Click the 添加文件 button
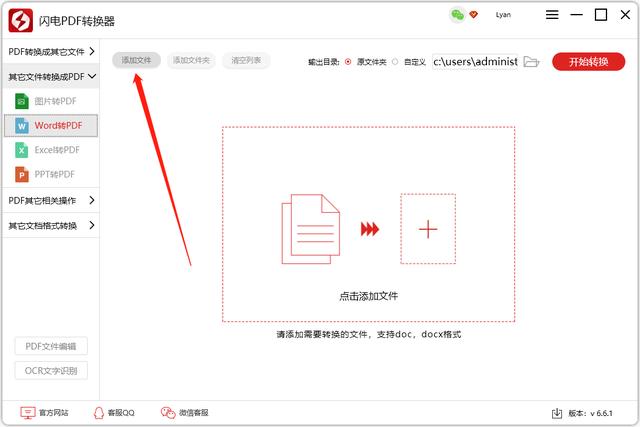 tap(136, 60)
